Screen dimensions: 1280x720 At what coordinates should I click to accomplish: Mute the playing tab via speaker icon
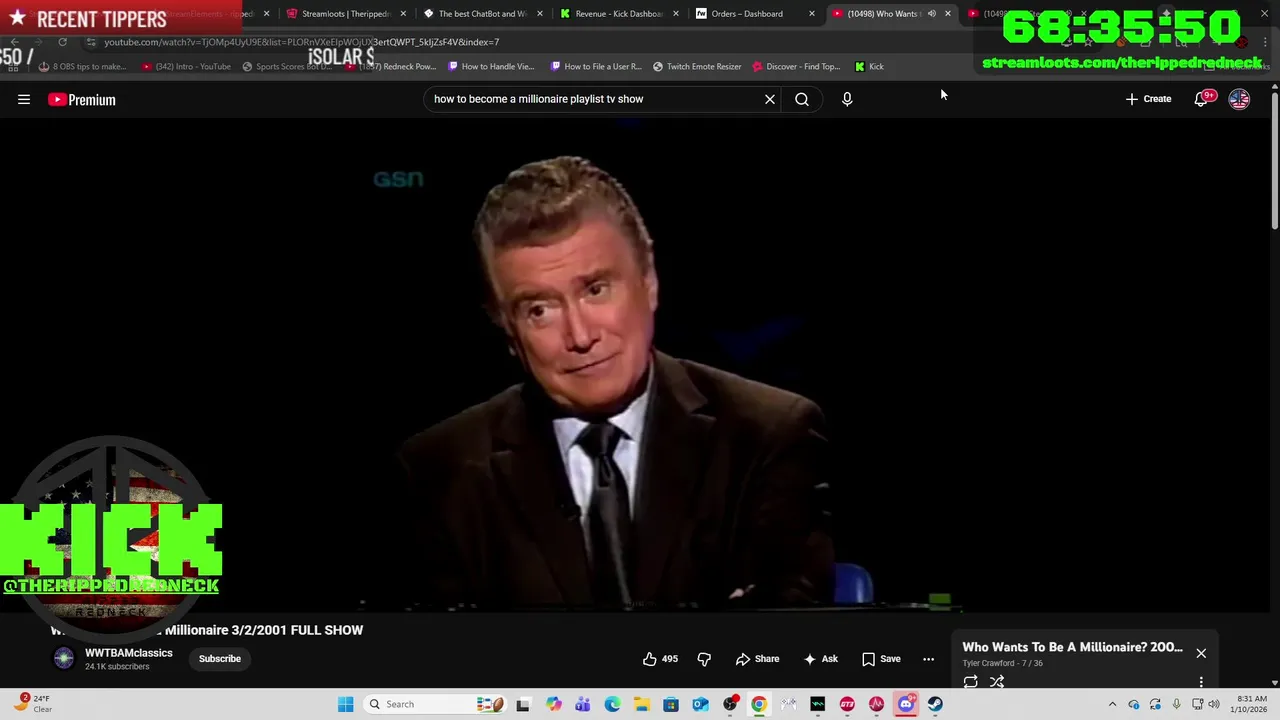click(932, 14)
